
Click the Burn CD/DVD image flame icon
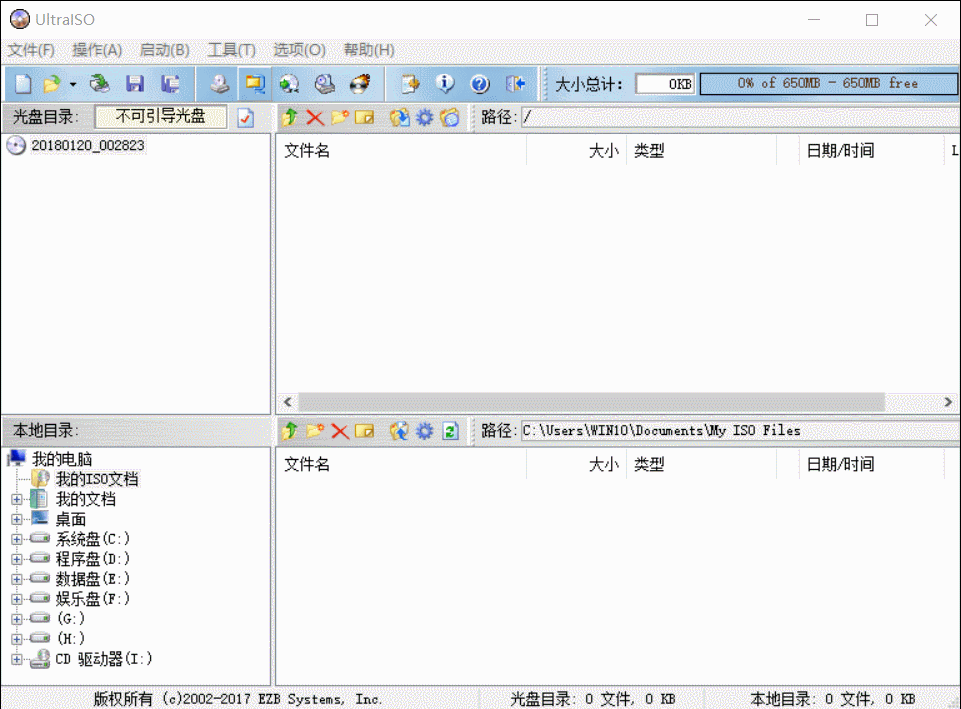(360, 84)
